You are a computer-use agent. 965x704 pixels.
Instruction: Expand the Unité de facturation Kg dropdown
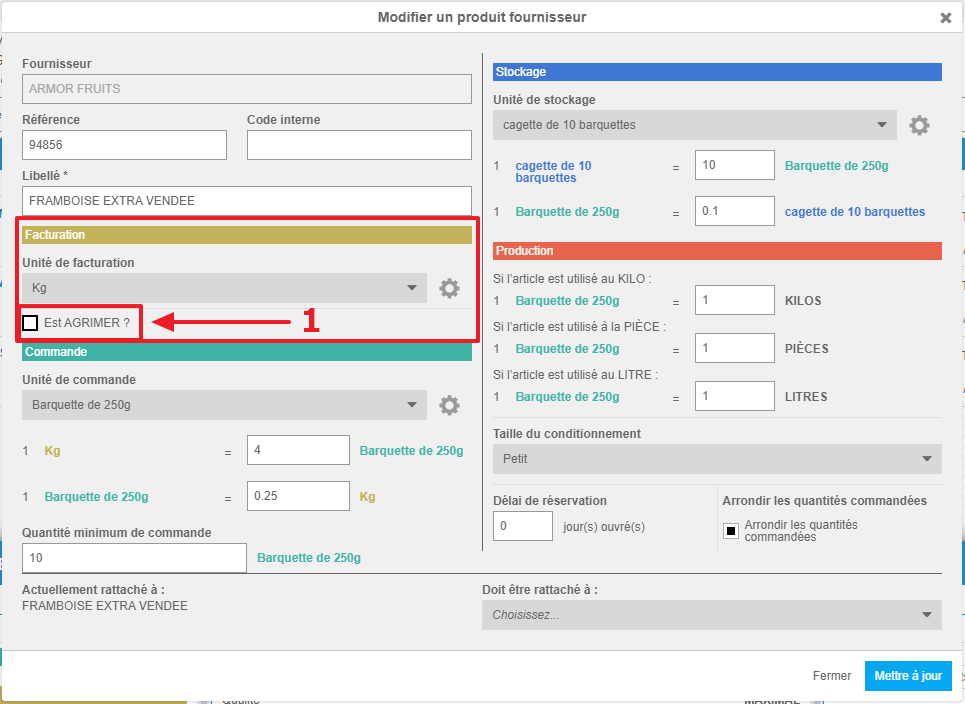click(224, 288)
